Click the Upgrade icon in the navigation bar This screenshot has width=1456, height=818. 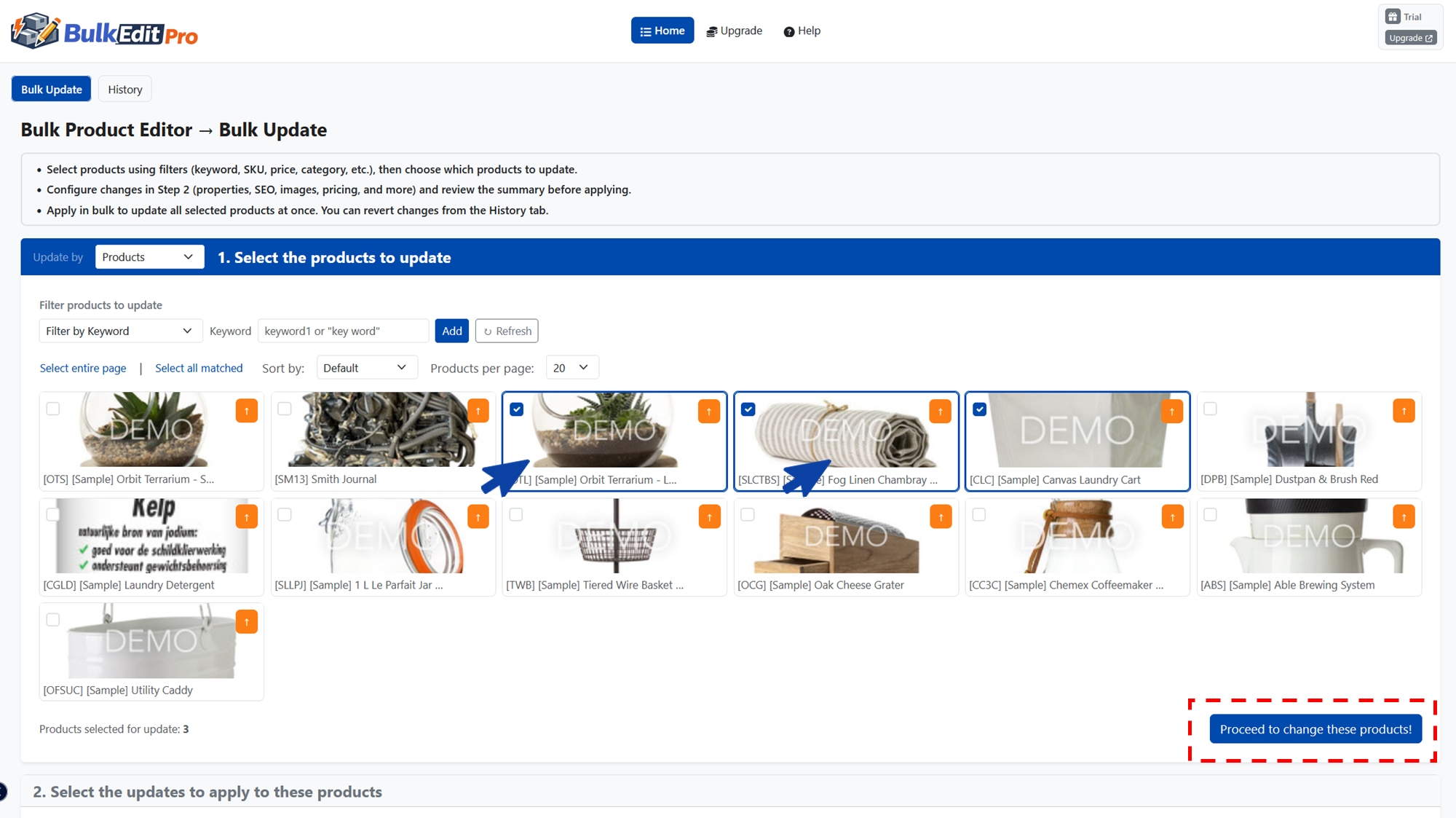tap(711, 31)
